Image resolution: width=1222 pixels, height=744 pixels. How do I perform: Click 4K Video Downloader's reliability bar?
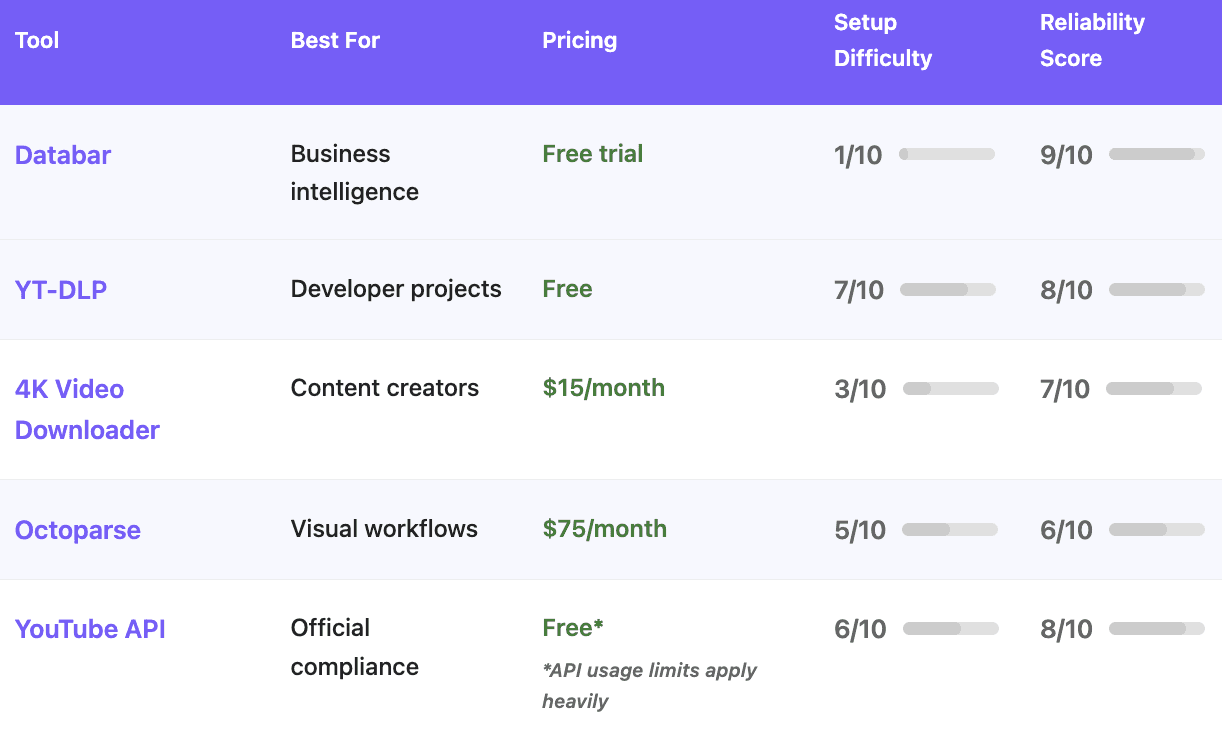tap(1154, 388)
